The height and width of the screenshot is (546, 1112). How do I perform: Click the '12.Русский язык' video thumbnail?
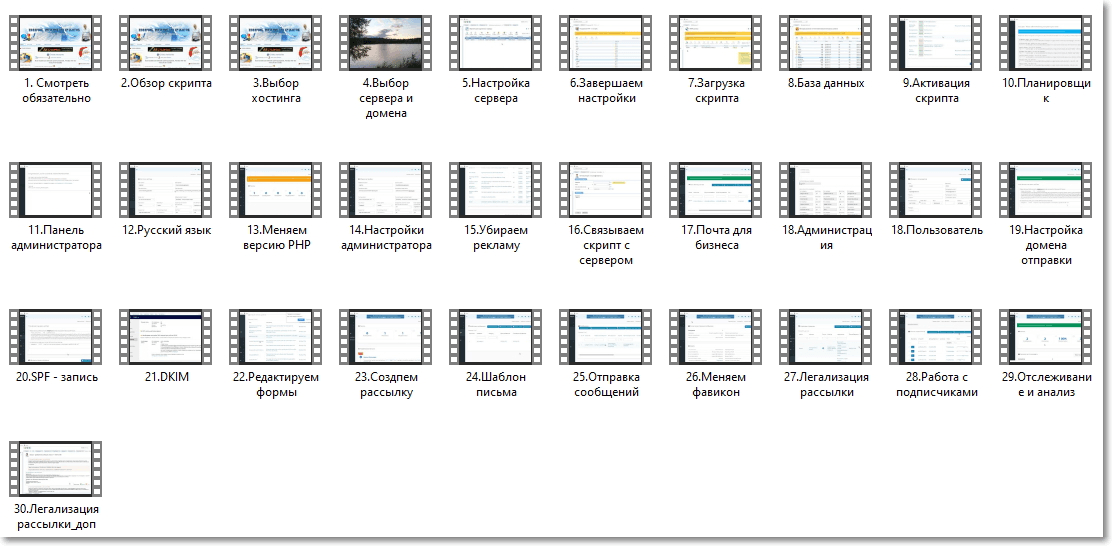(166, 190)
